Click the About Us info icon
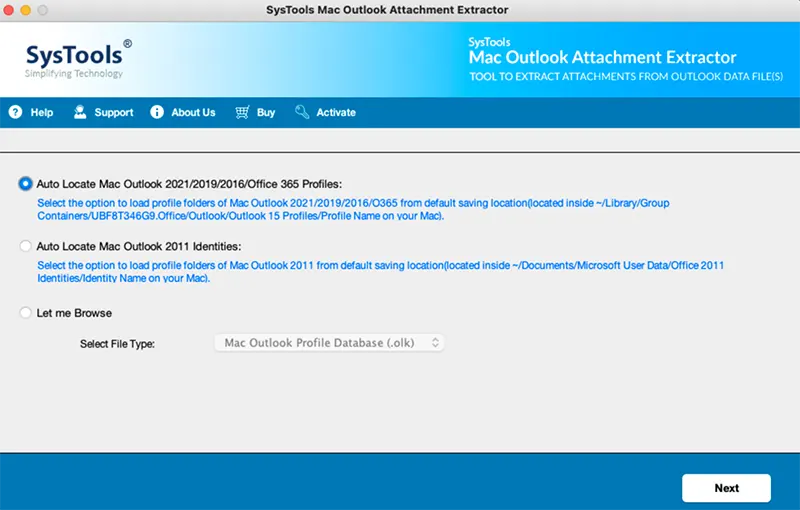The height and width of the screenshot is (510, 800). click(157, 112)
